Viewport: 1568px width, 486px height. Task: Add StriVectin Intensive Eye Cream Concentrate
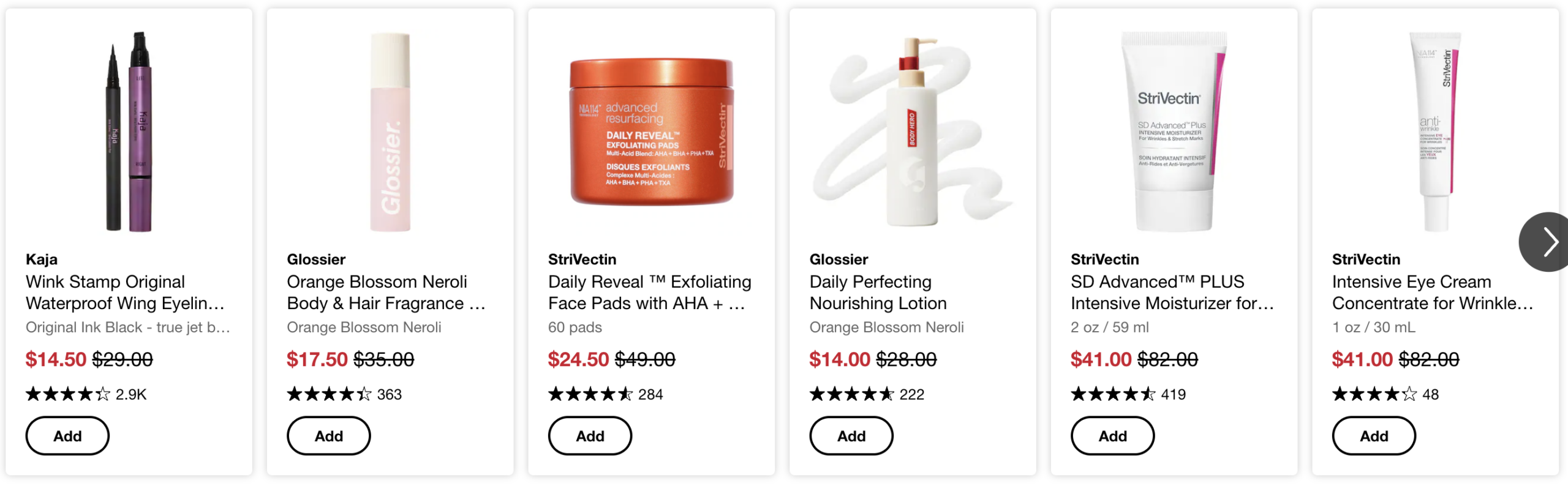pos(1374,436)
